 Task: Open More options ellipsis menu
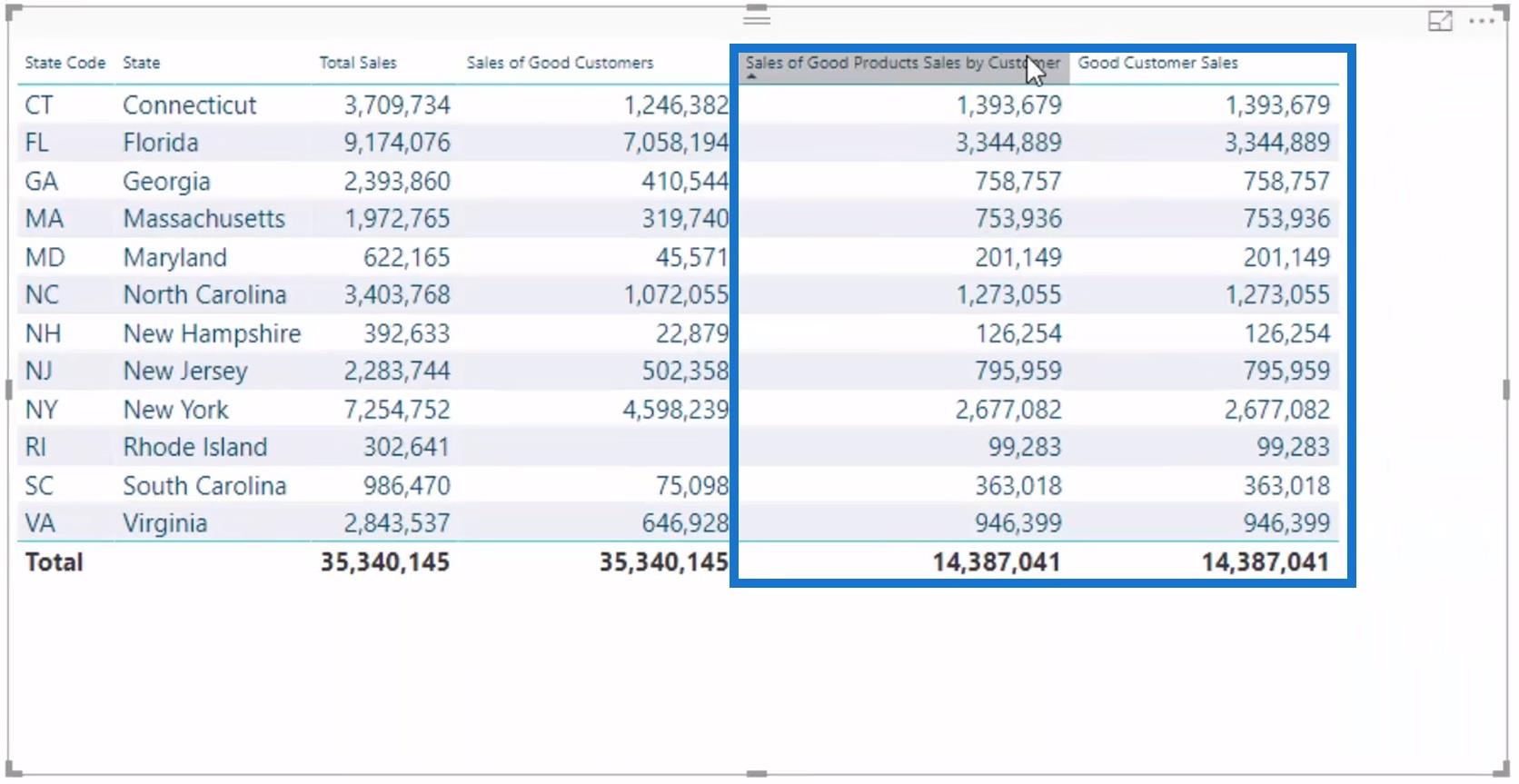pos(1481,21)
